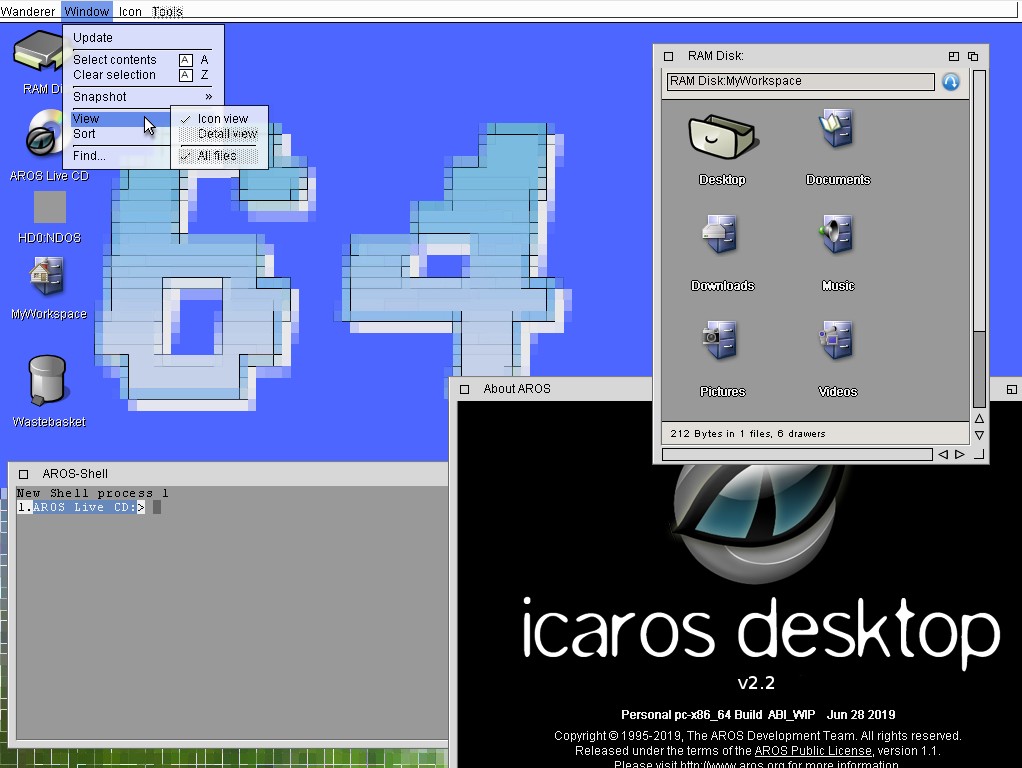The height and width of the screenshot is (768, 1022).
Task: Click the globe navigation icon in RAM Disk toolbar
Action: (949, 82)
